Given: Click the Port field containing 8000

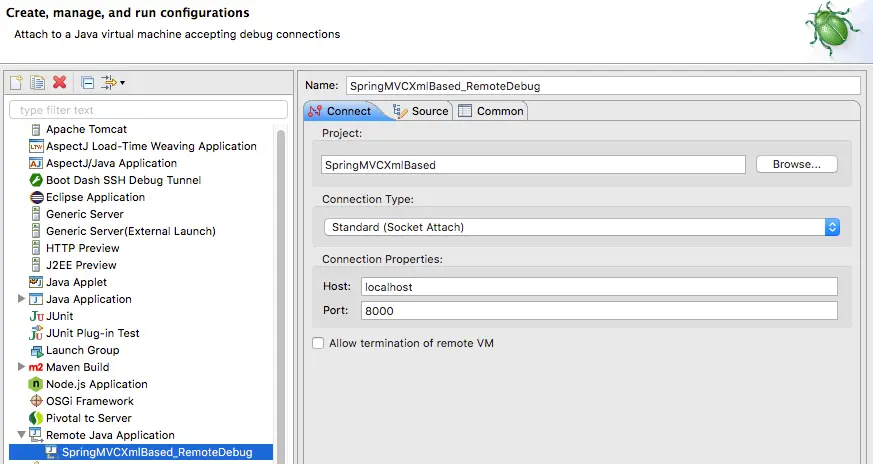Looking at the screenshot, I should 599,311.
